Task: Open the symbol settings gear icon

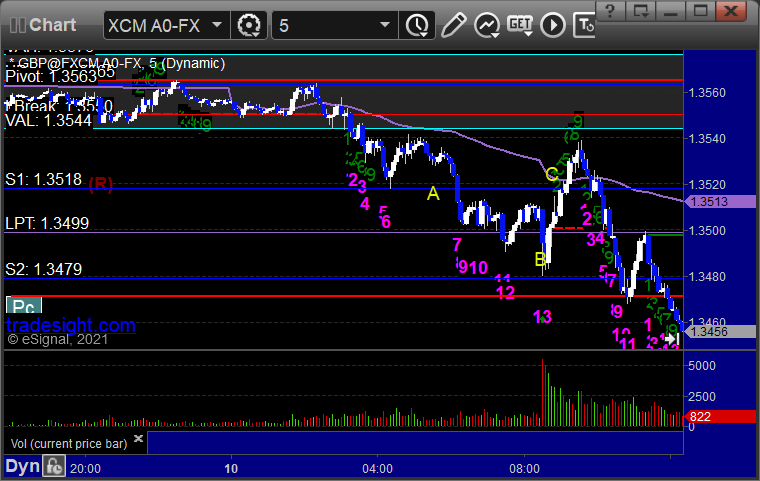Action: click(249, 25)
